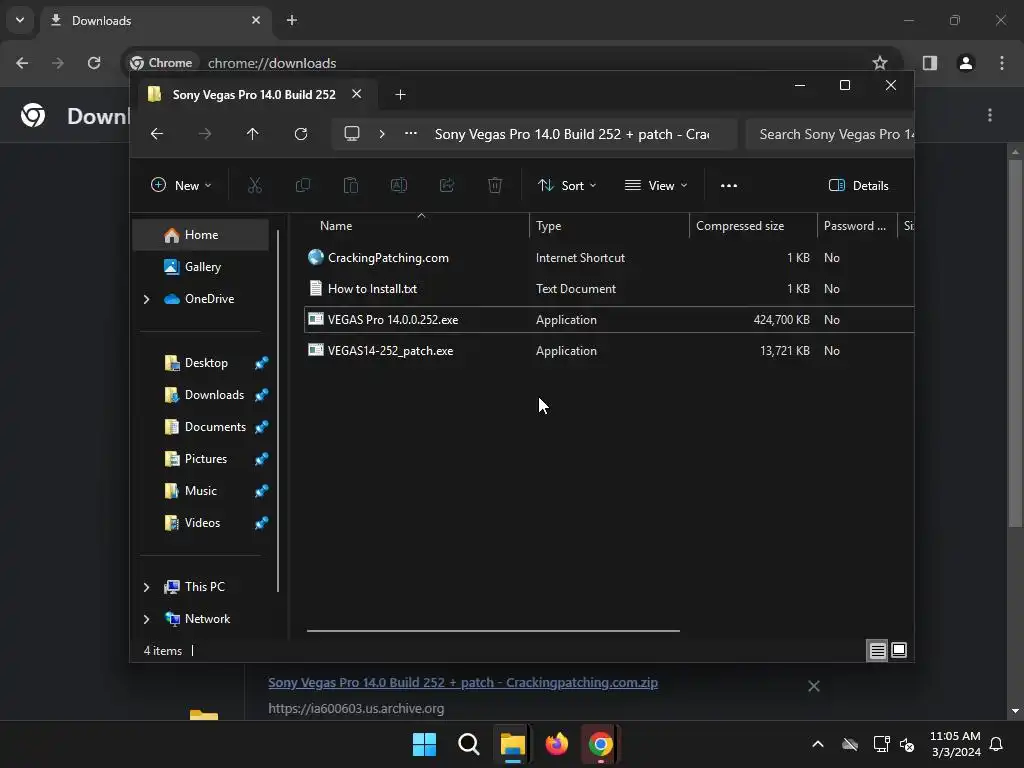1024x768 pixels.
Task: Click the This PC monitor icon in address bar
Action: (352, 134)
